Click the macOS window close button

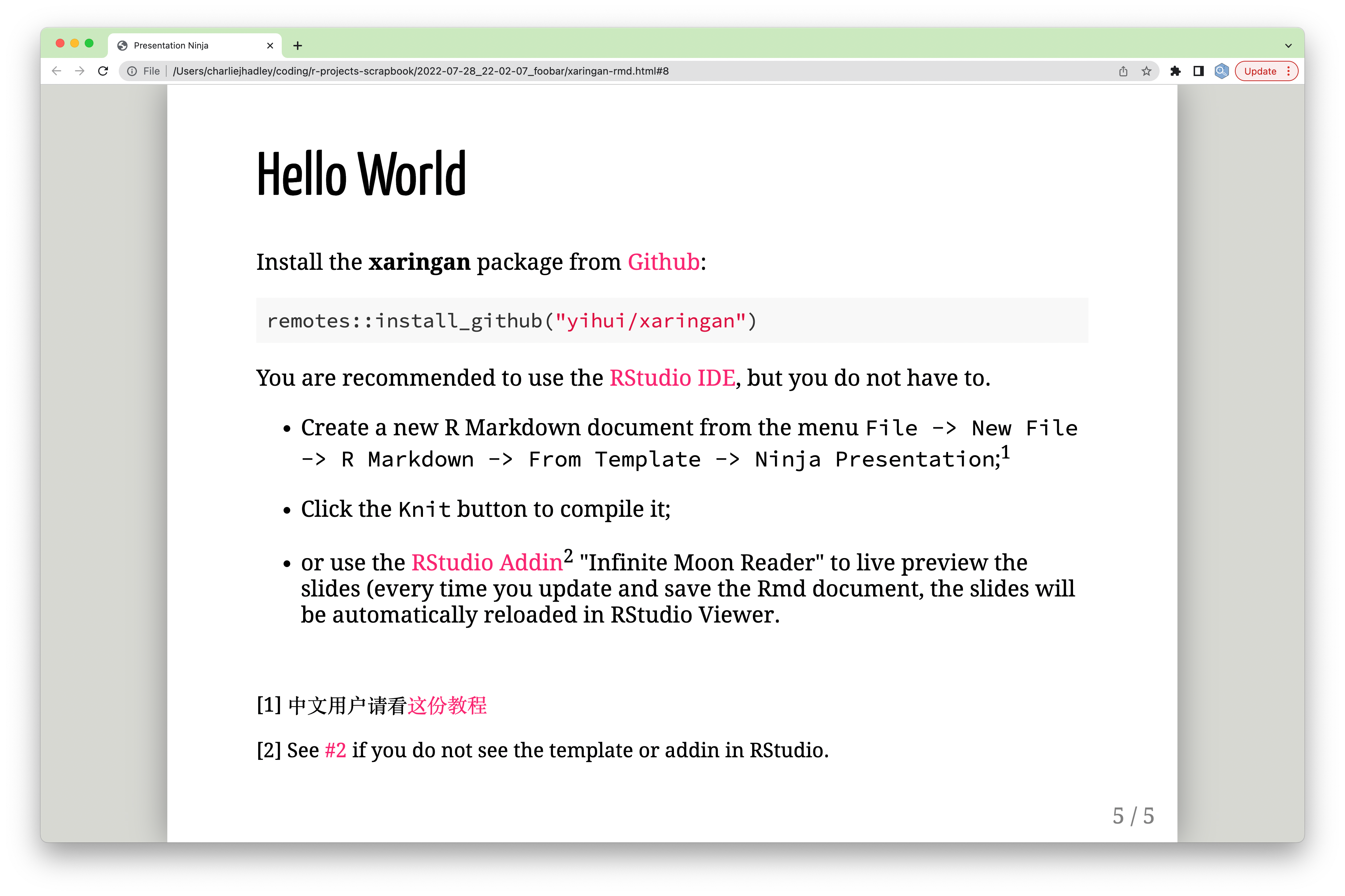(60, 43)
